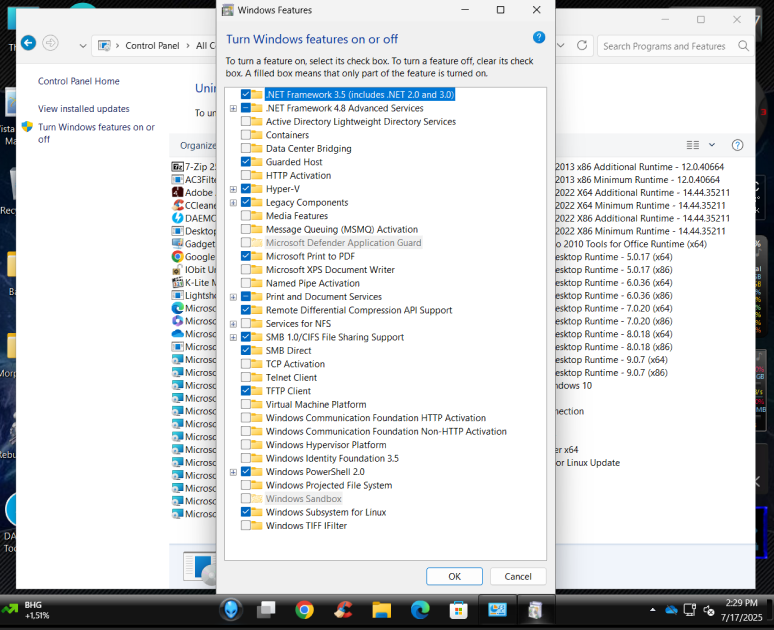This screenshot has width=774, height=630.
Task: Uncheck .NET Framework 3.5 checkbox
Action: [x=246, y=94]
